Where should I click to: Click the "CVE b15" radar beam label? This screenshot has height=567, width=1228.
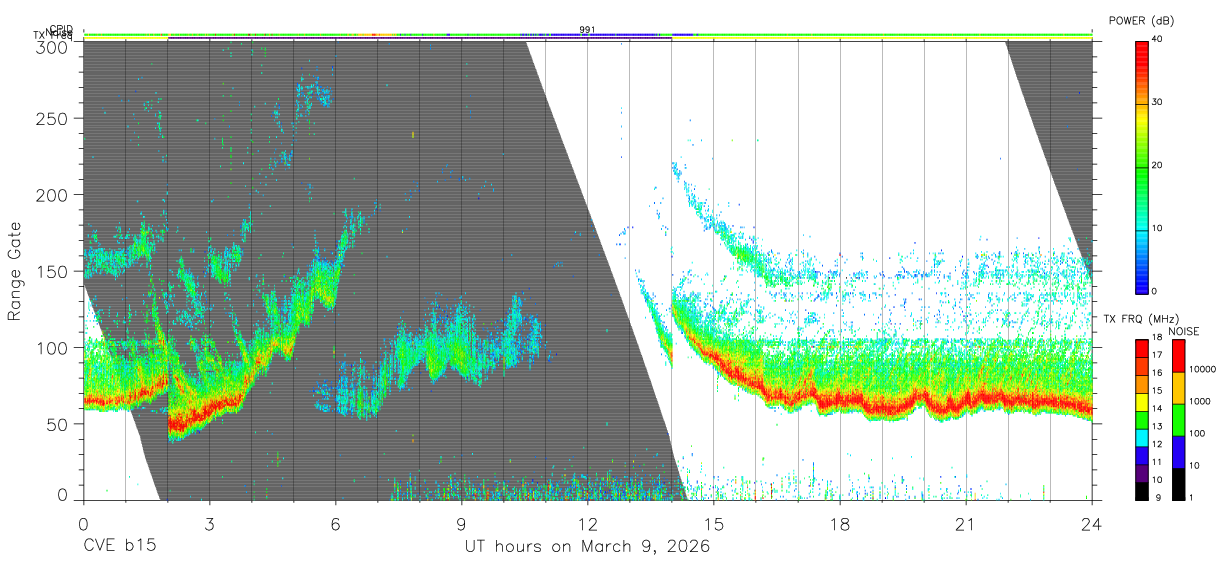pyautogui.click(x=118, y=547)
